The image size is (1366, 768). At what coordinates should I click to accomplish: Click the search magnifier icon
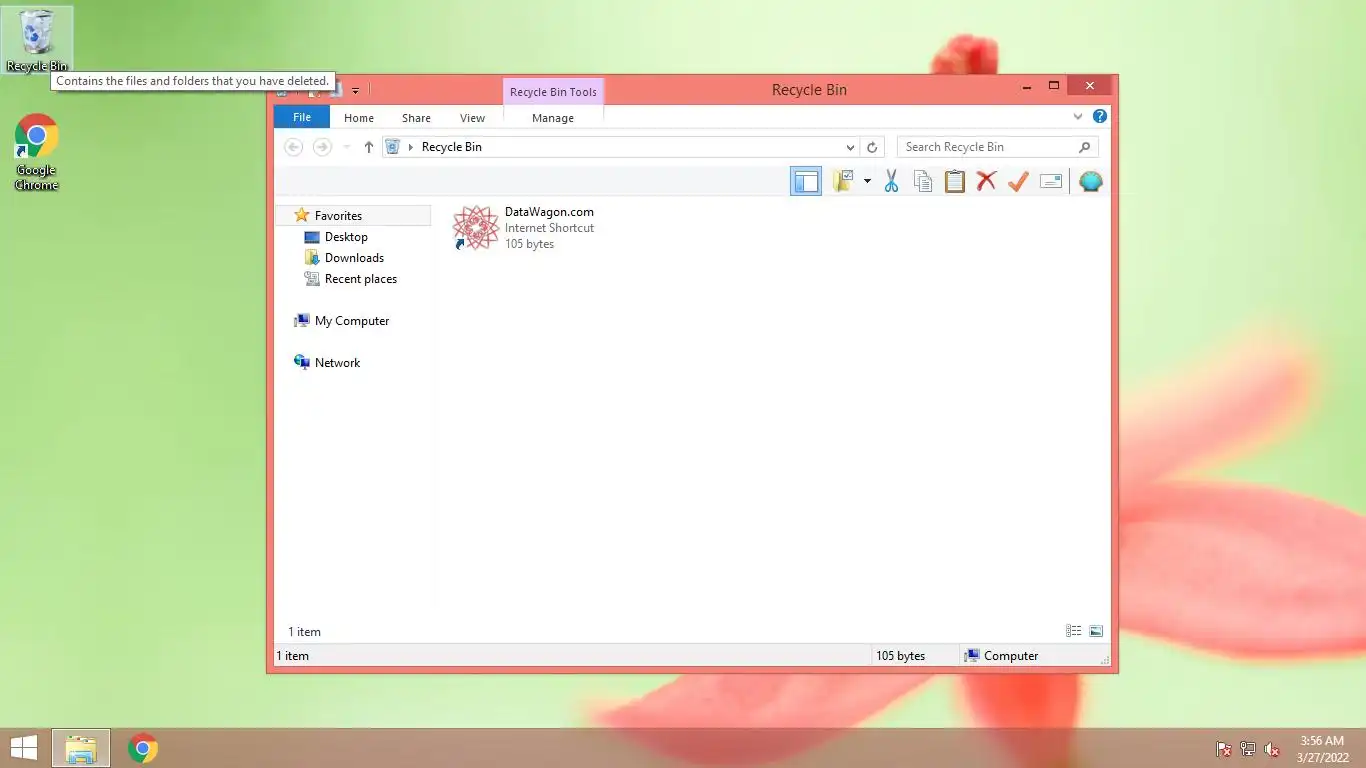click(1085, 147)
